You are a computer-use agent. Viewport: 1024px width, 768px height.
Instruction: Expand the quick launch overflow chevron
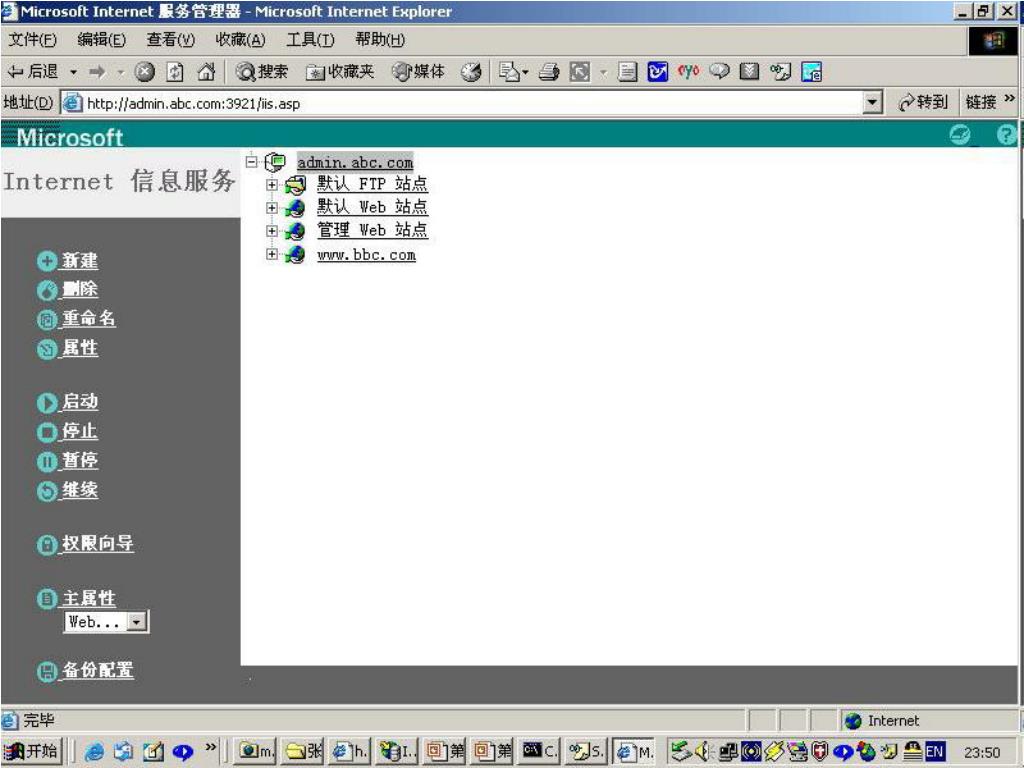(x=210, y=746)
